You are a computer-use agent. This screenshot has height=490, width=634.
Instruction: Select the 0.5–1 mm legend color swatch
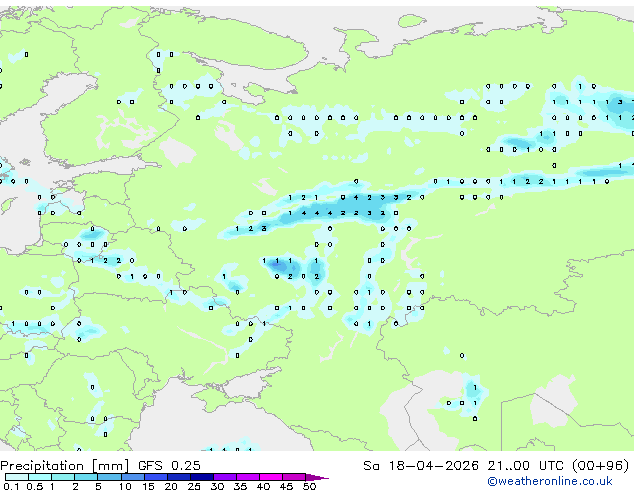pyautogui.click(x=40, y=477)
